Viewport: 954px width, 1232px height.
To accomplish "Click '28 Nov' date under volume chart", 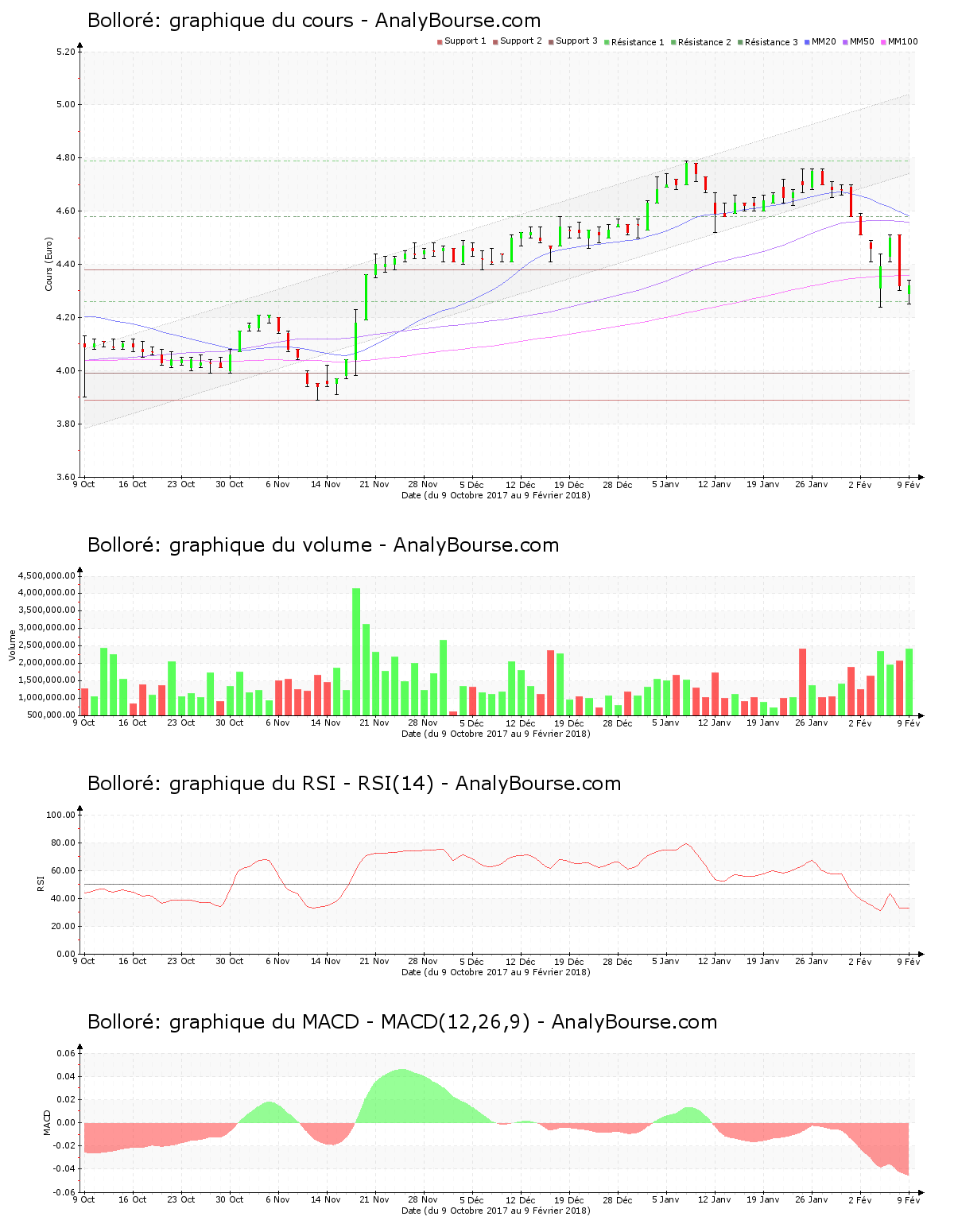I will (423, 723).
